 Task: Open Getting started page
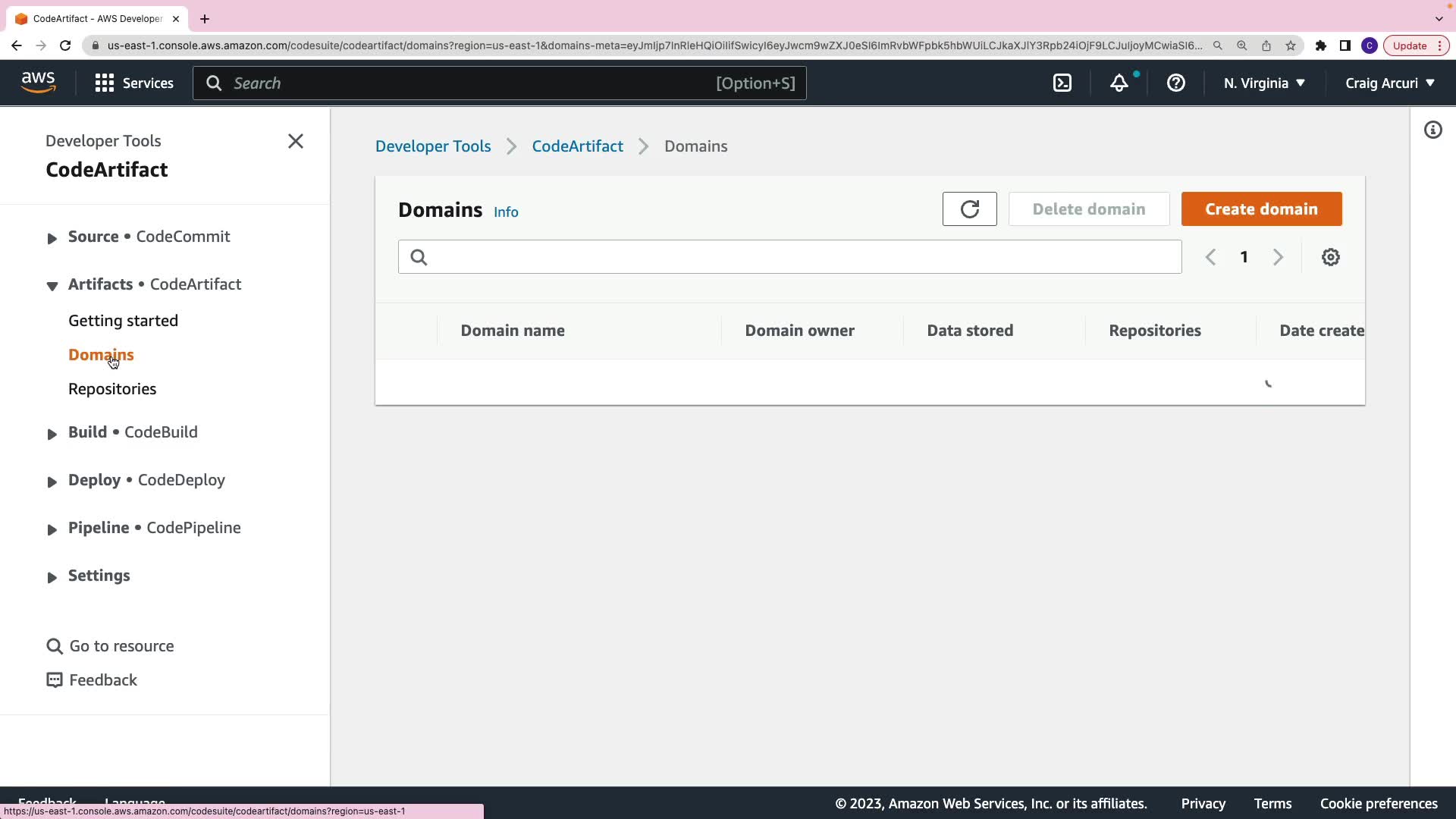pos(123,321)
